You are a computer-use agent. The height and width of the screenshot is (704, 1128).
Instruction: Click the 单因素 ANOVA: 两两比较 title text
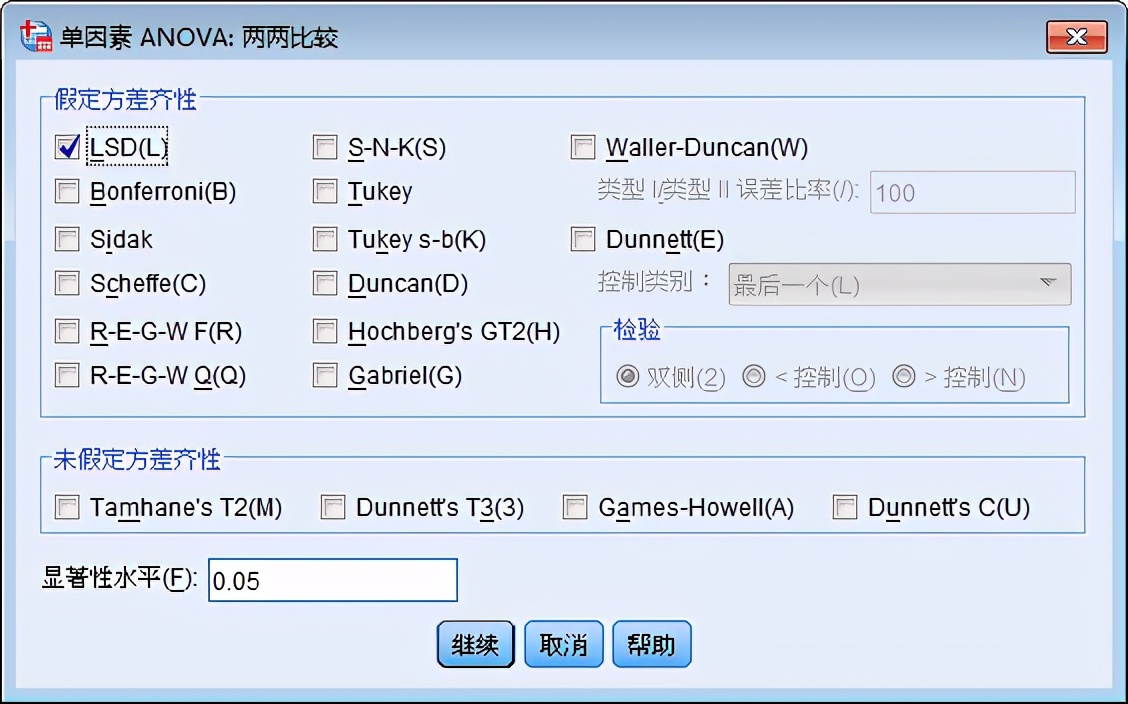(199, 37)
